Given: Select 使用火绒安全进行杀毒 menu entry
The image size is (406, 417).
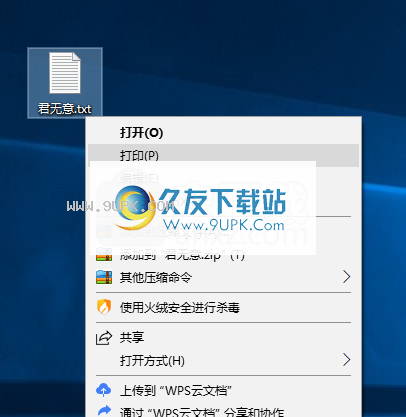Looking at the screenshot, I should pos(223,307).
